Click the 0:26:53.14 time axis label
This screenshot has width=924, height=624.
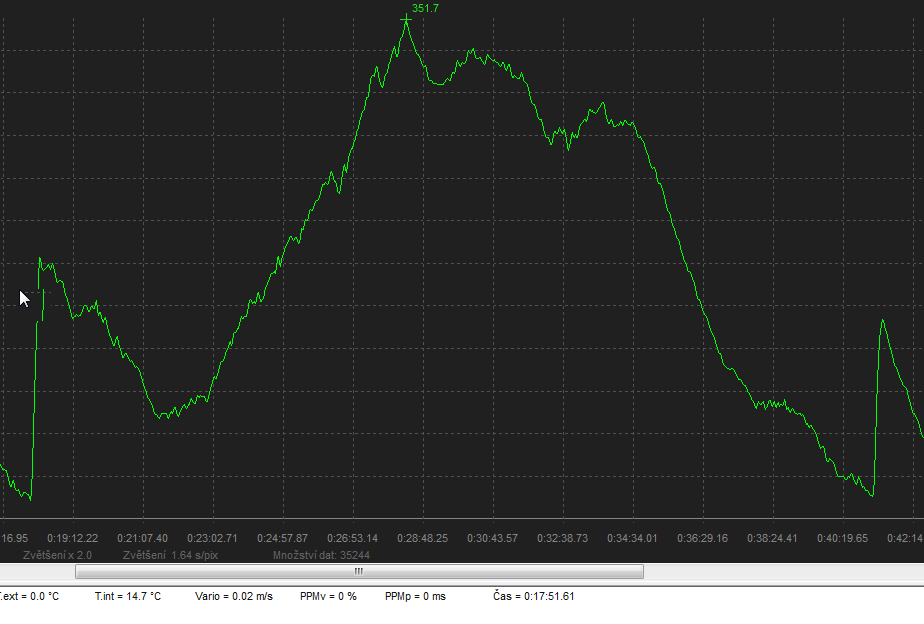pyautogui.click(x=352, y=539)
